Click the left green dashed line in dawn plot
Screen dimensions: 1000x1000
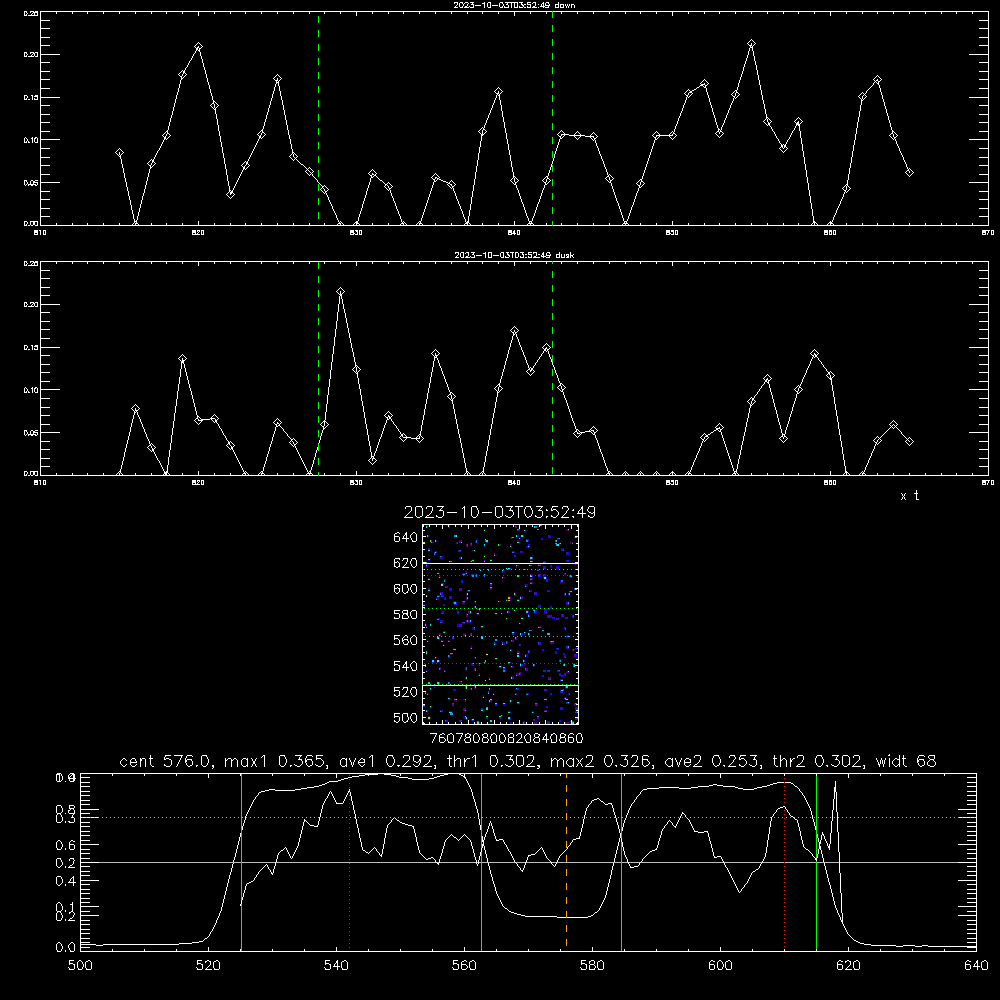coord(318,118)
